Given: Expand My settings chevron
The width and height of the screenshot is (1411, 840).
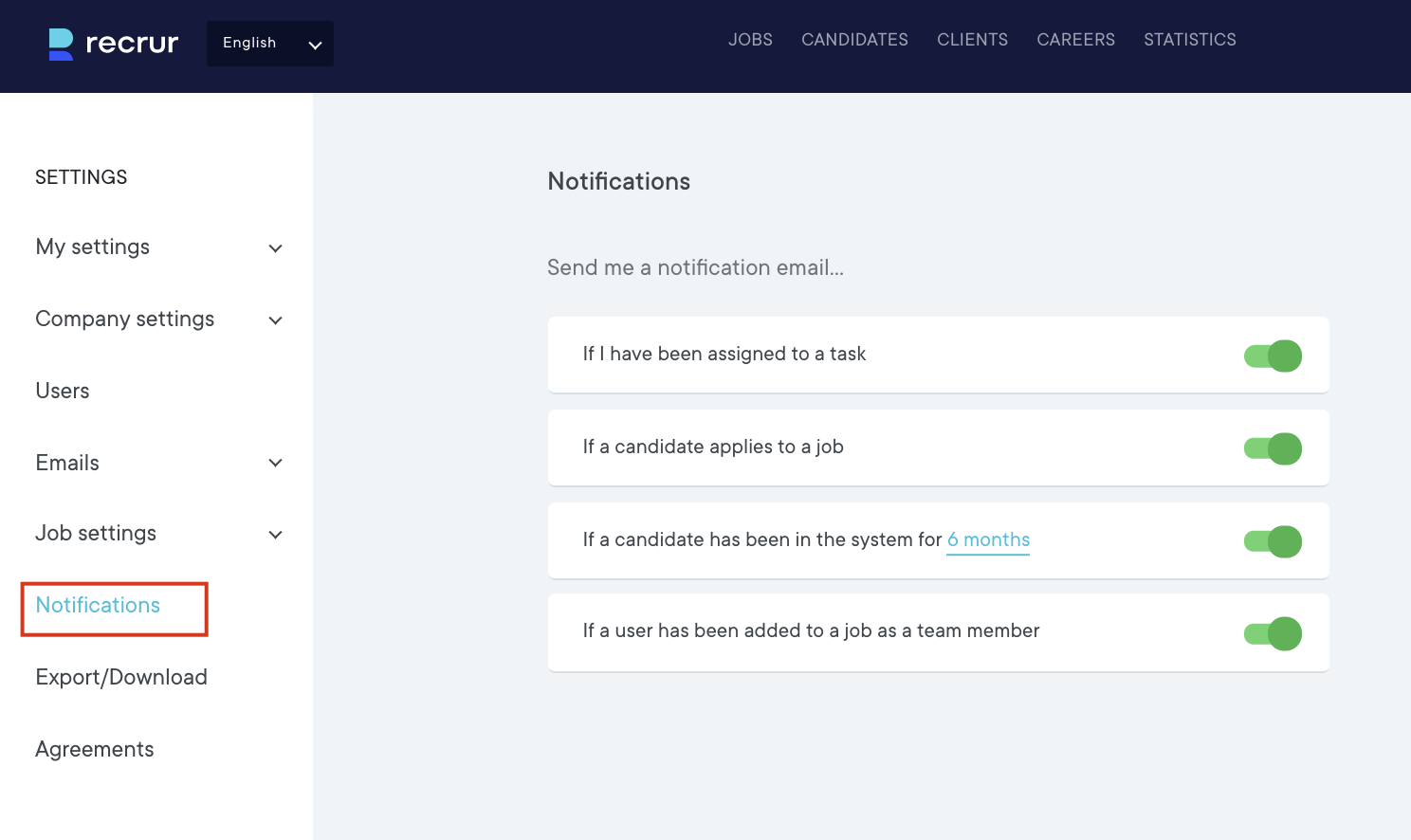Looking at the screenshot, I should pyautogui.click(x=276, y=248).
